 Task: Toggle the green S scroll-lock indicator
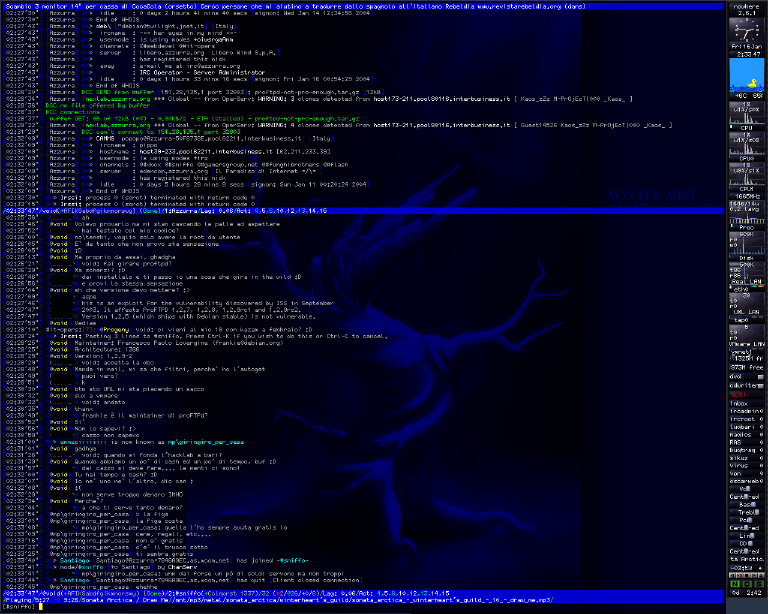point(758,584)
